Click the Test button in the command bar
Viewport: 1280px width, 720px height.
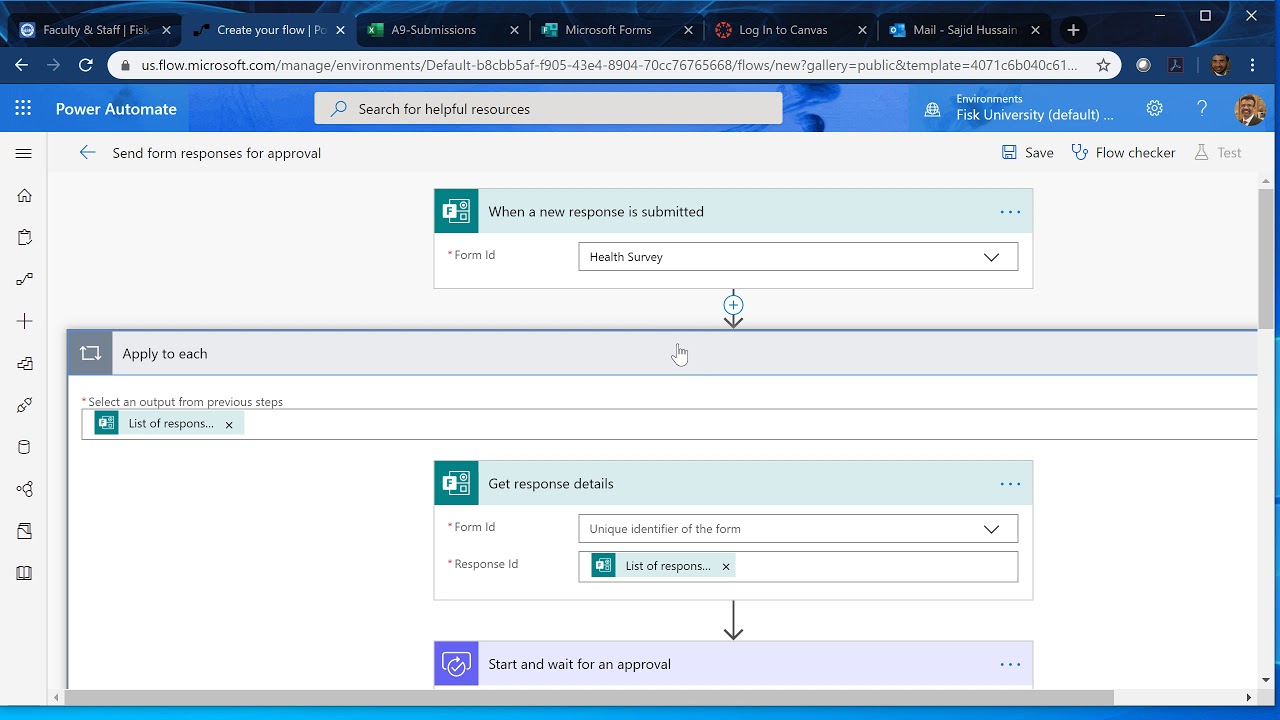(x=1218, y=153)
